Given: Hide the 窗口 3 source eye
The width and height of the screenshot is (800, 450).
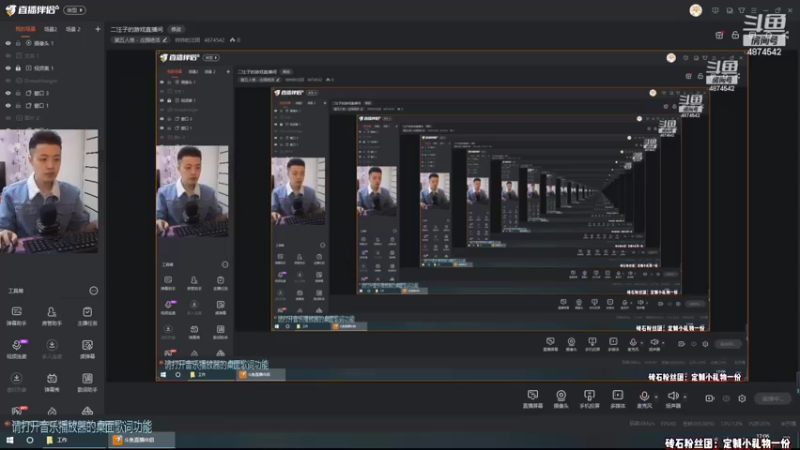Looking at the screenshot, I should coord(8,93).
